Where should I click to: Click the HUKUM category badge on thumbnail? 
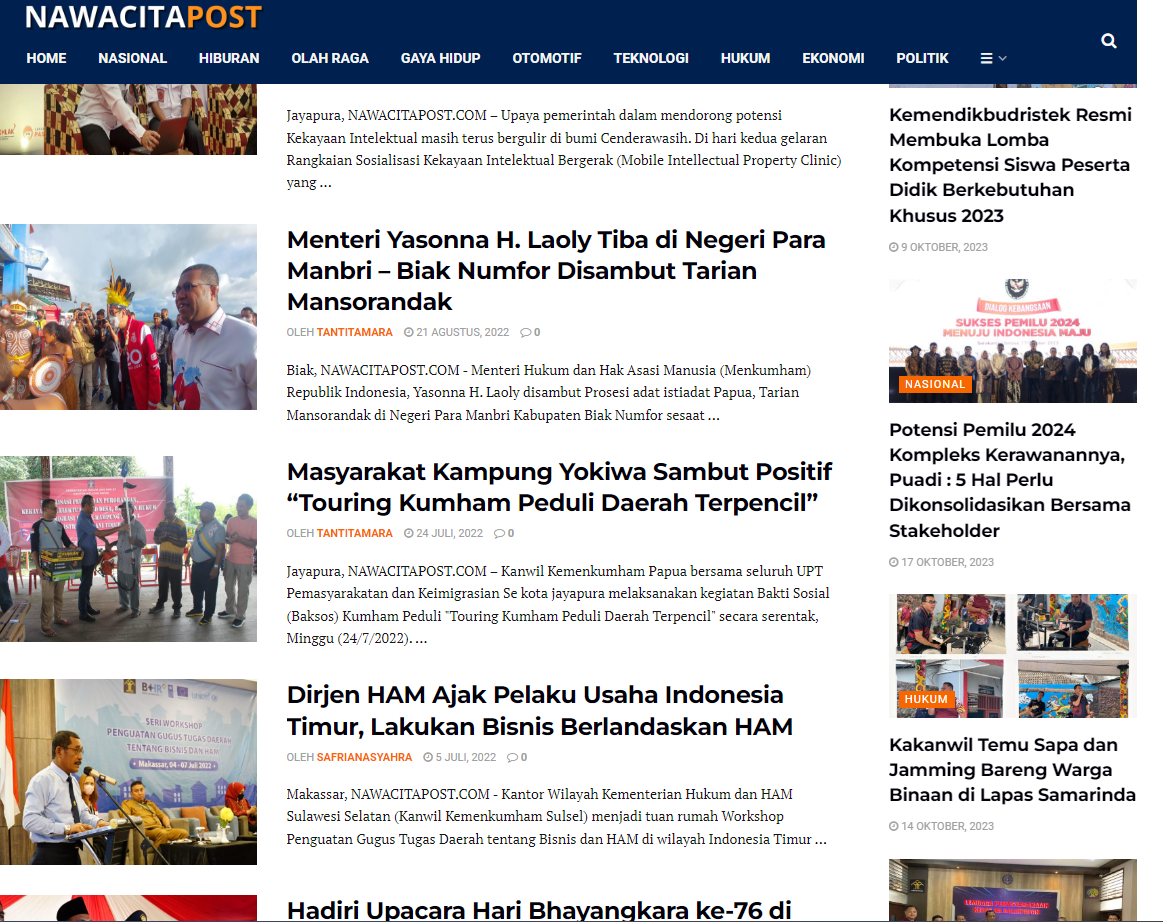tap(925, 699)
